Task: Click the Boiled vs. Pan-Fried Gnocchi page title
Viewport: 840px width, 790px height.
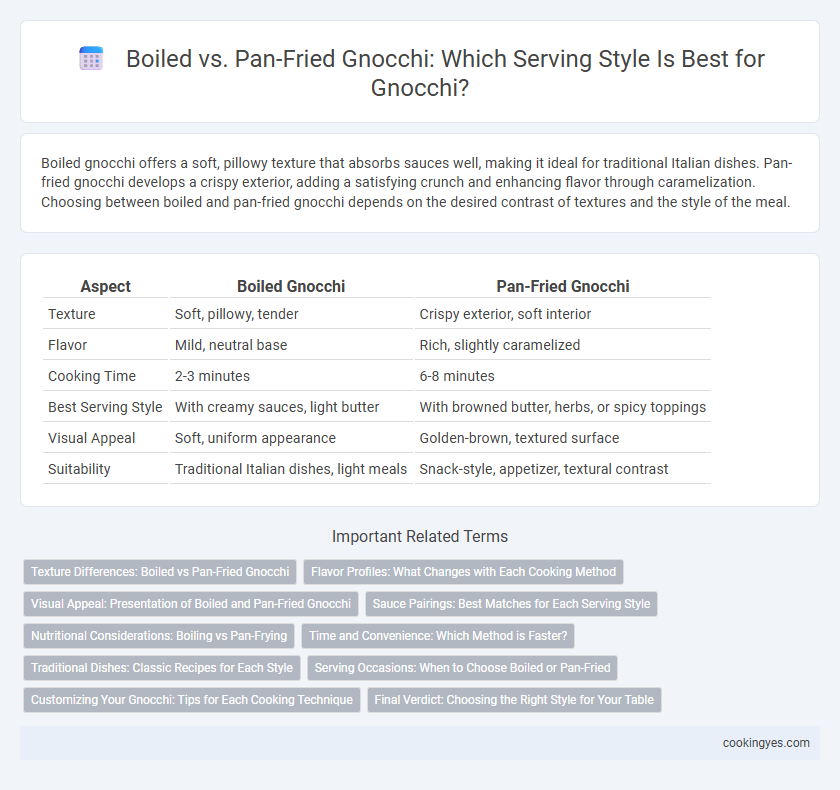Action: pos(445,73)
